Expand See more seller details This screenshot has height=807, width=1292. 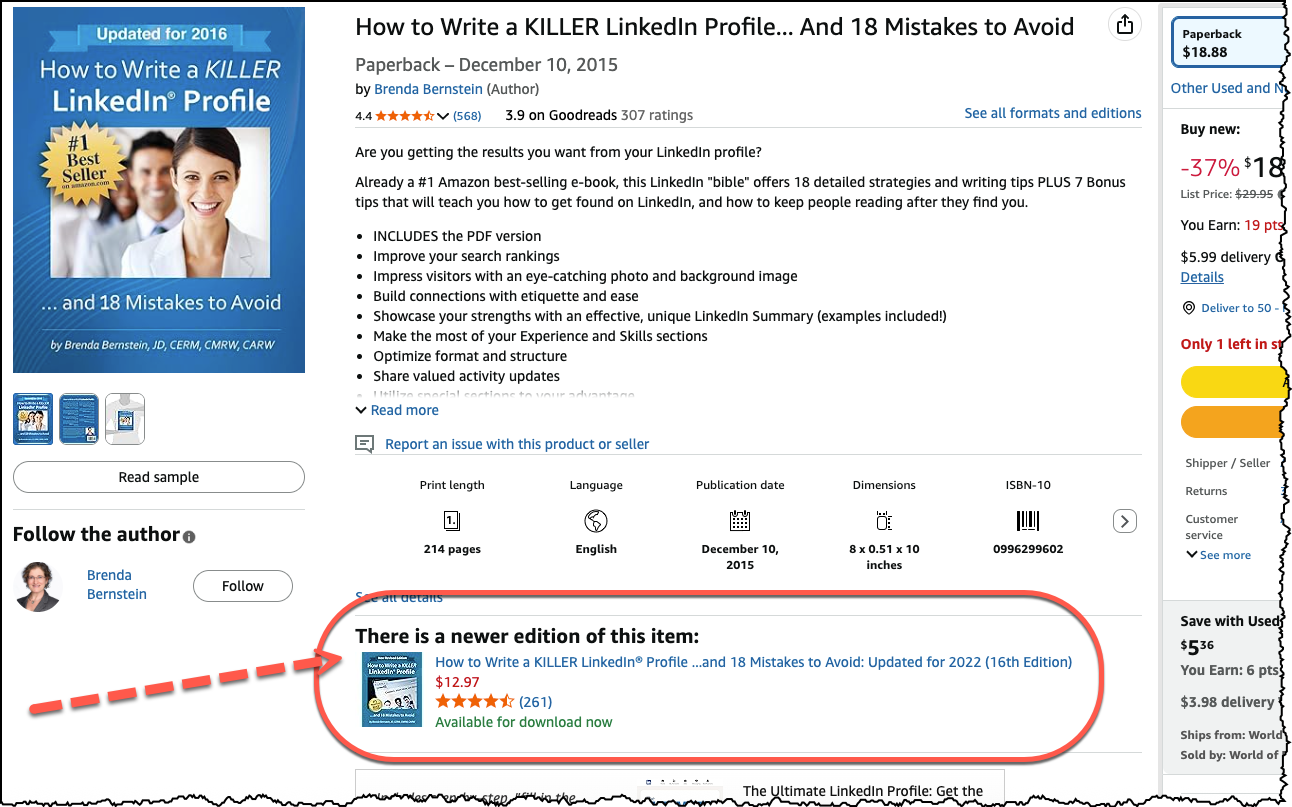1219,555
